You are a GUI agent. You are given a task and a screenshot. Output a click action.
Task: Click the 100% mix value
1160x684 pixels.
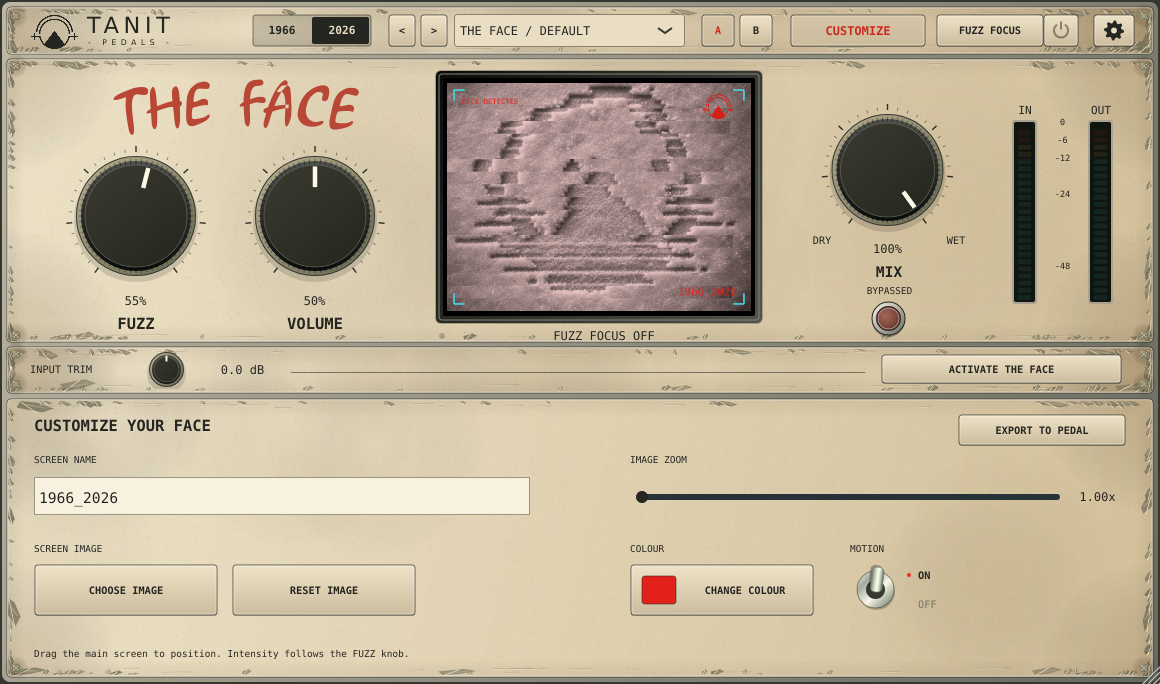click(x=888, y=249)
